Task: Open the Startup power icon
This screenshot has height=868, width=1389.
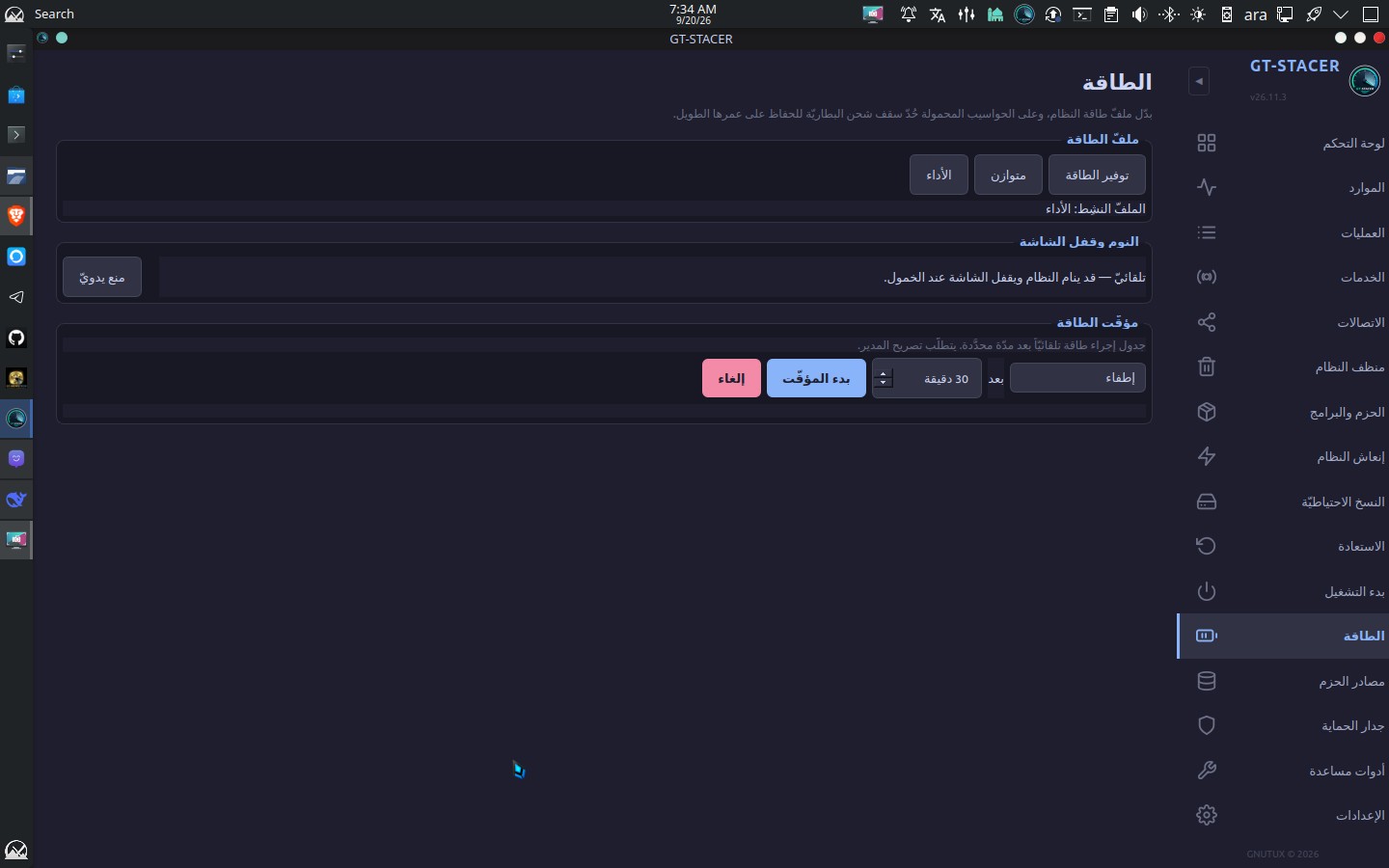Action: (x=1207, y=591)
